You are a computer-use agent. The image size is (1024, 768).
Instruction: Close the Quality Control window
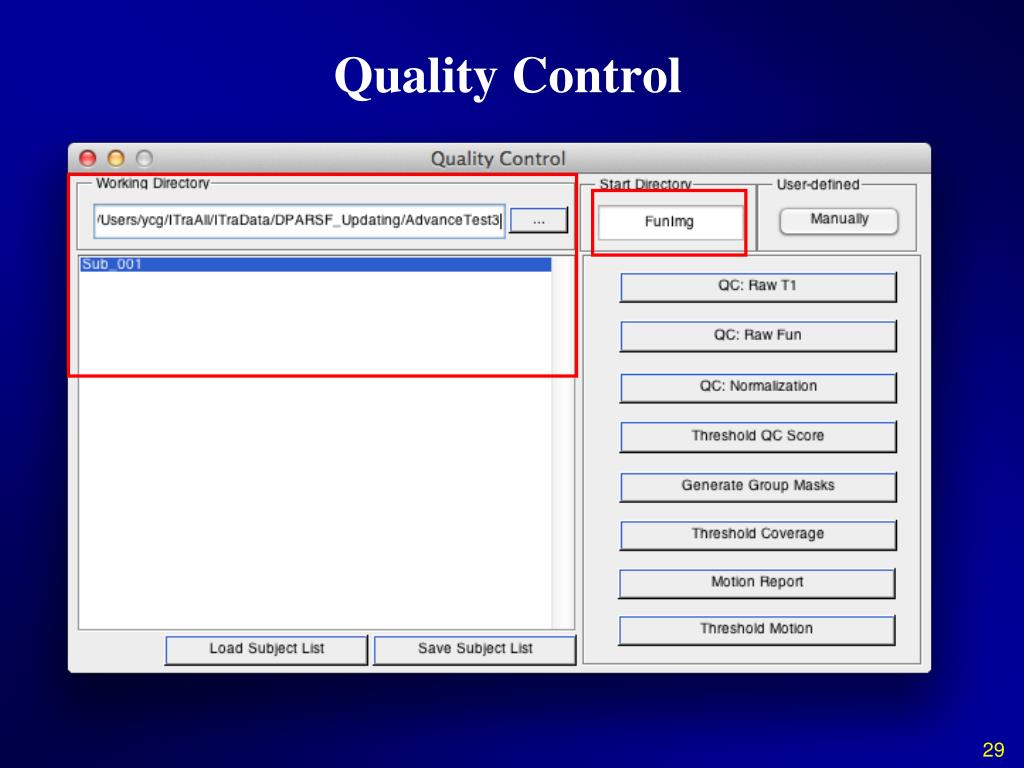pos(88,158)
